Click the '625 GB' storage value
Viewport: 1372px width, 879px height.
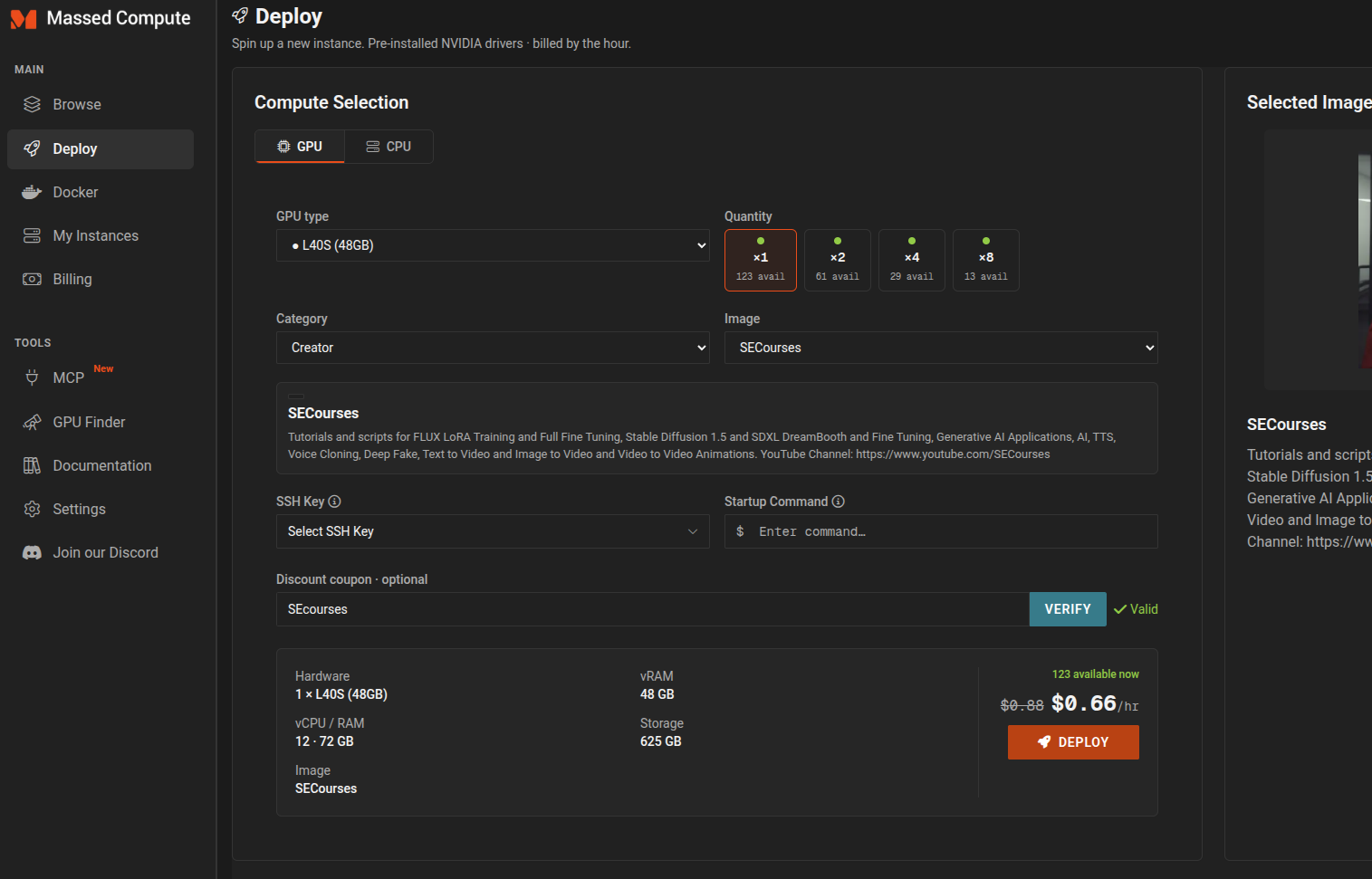click(x=661, y=741)
